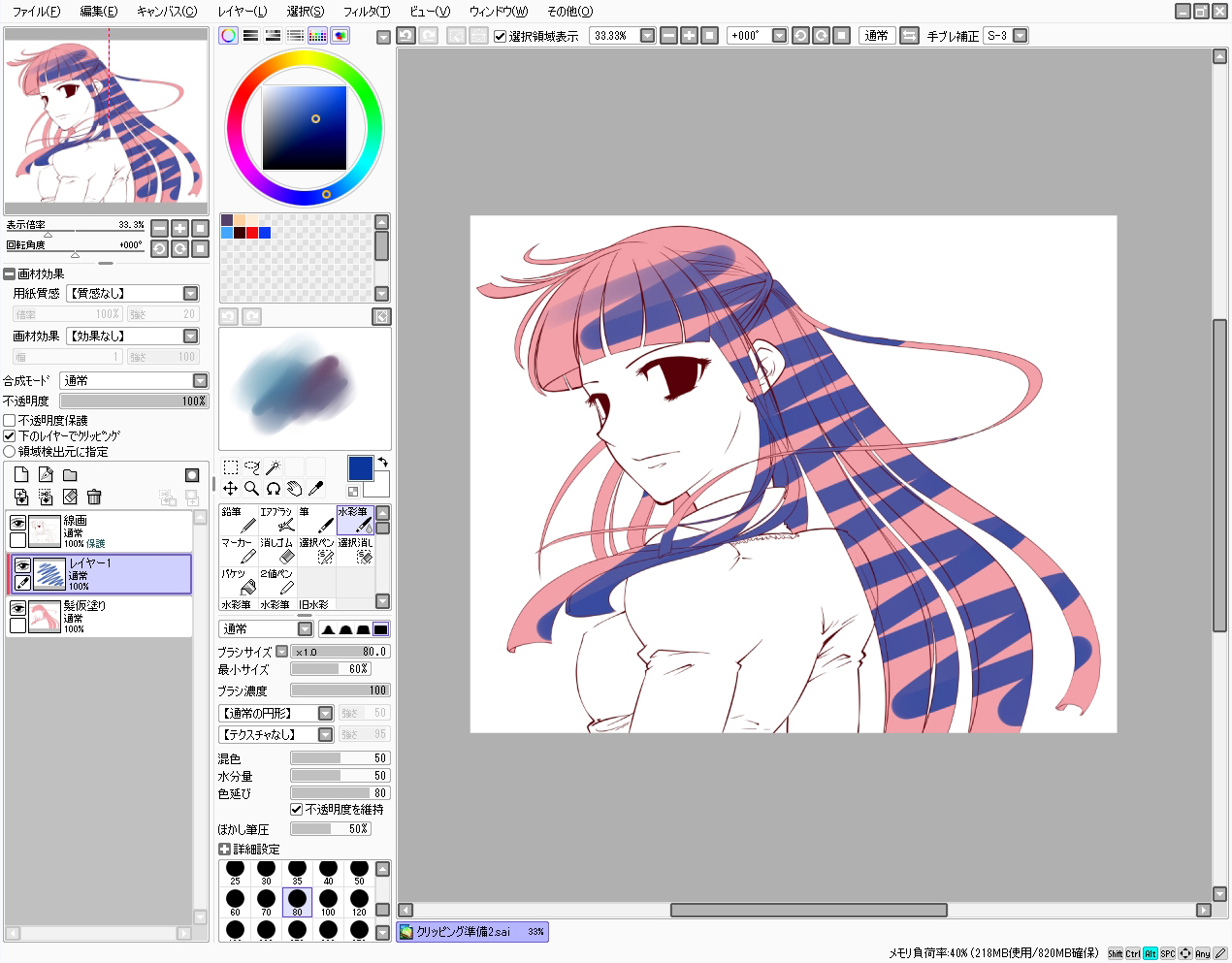Viewport: 1232px width, 963px height.
Task: Select the lasso selection tool
Action: point(252,467)
